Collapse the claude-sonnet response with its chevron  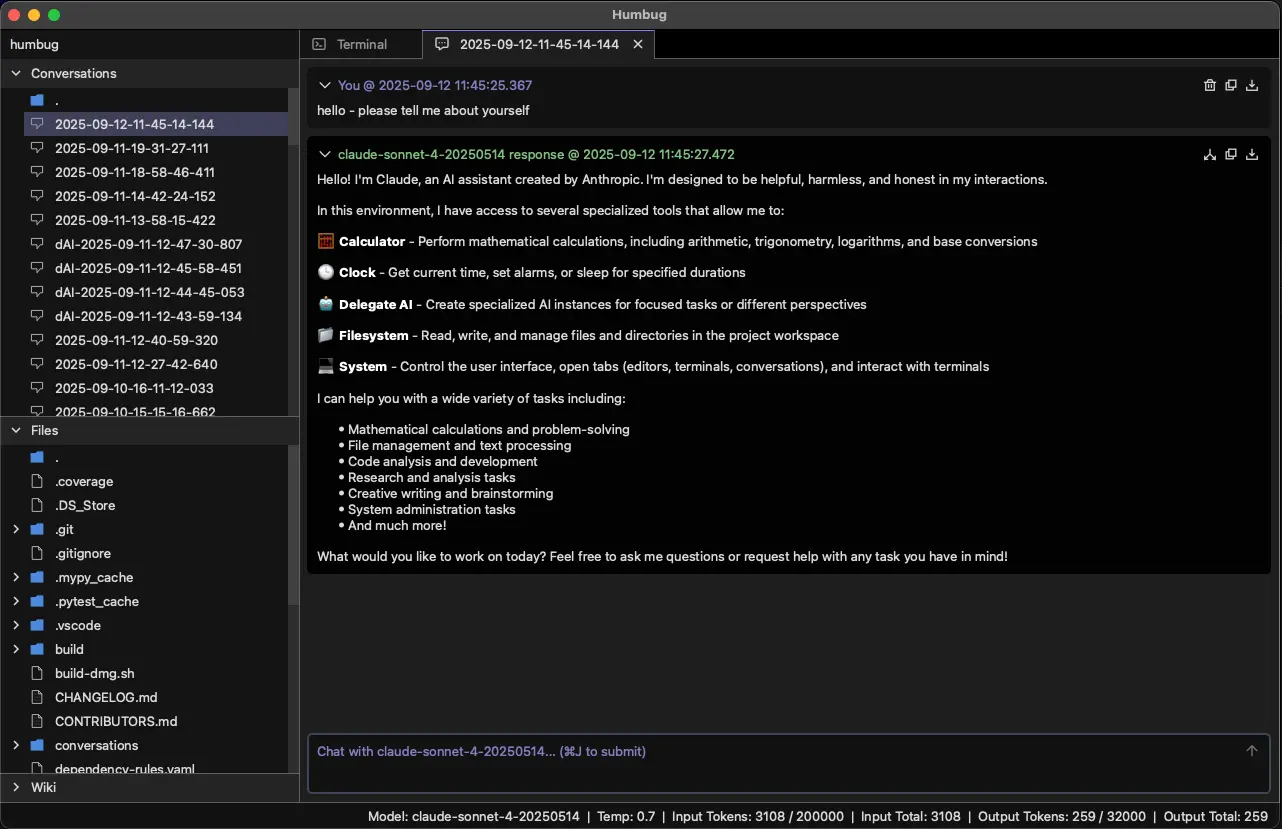pyautogui.click(x=324, y=154)
